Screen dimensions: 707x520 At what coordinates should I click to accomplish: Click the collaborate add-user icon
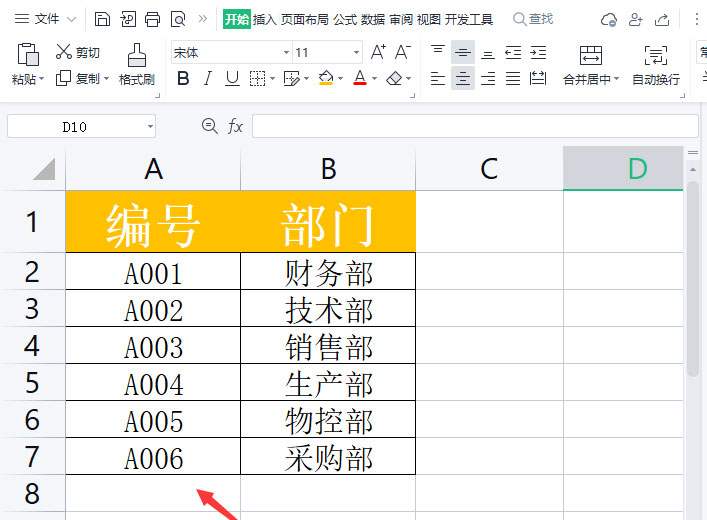[635, 19]
